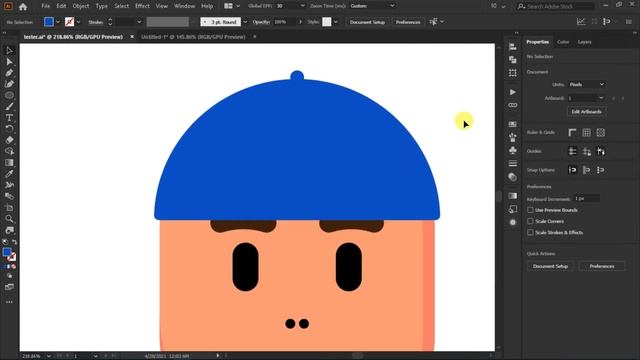Image resolution: width=640 pixels, height=360 pixels.
Task: Open the Window menu
Action: coord(184,6)
